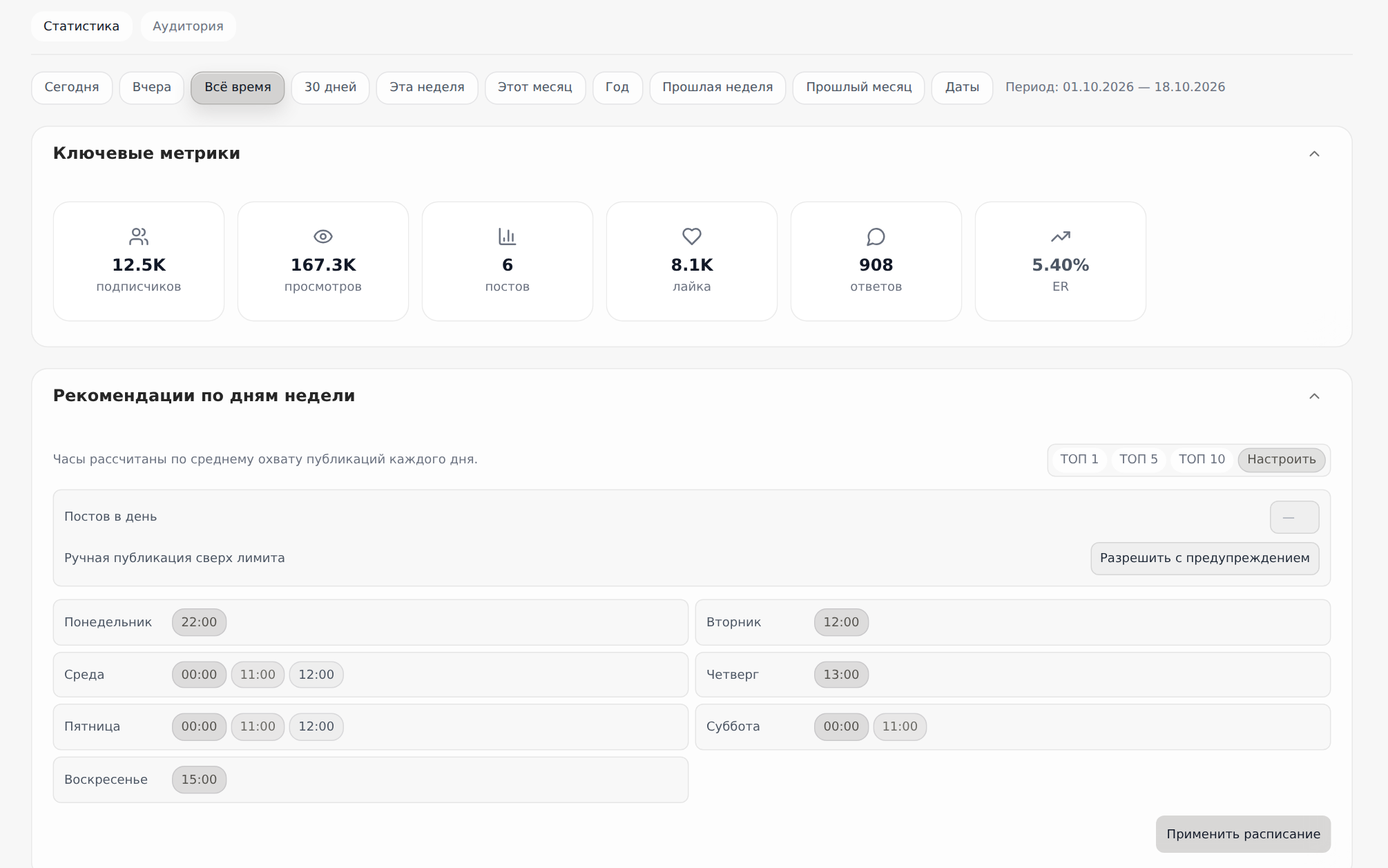The width and height of the screenshot is (1388, 868).
Task: Toggle Среда 12:00 time chip
Action: click(x=316, y=675)
